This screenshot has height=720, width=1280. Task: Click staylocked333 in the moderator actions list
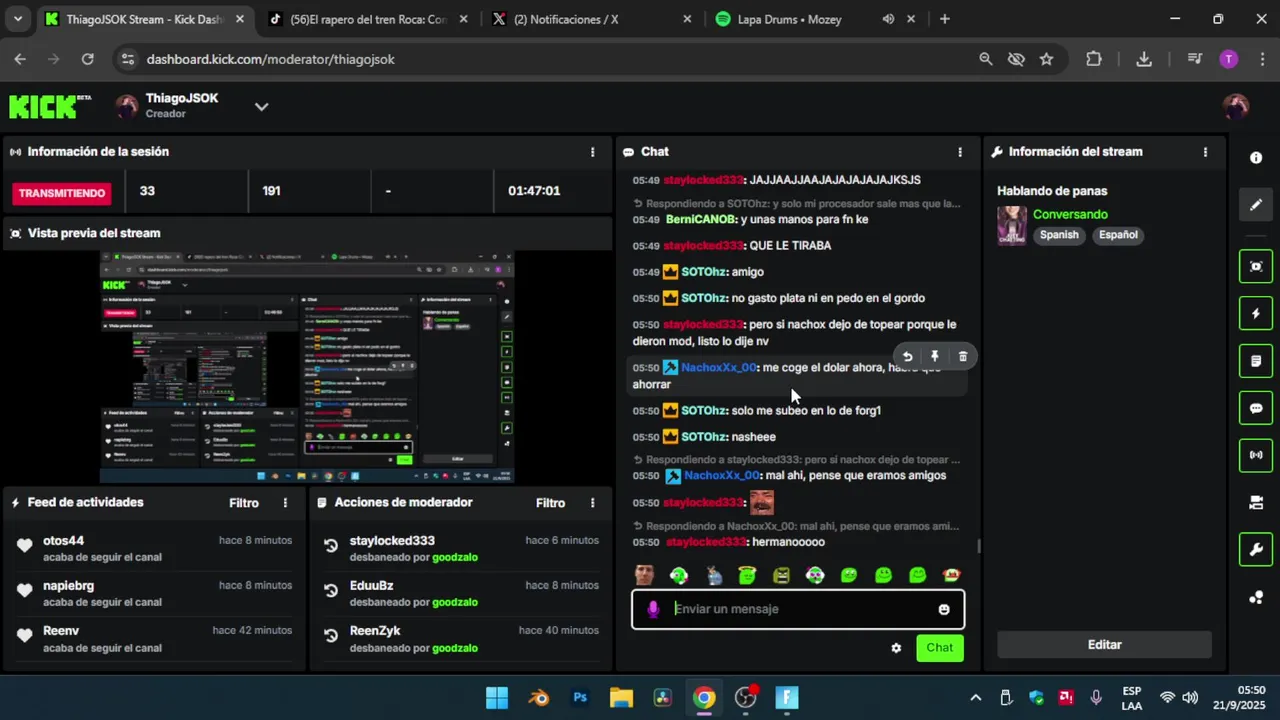(392, 541)
